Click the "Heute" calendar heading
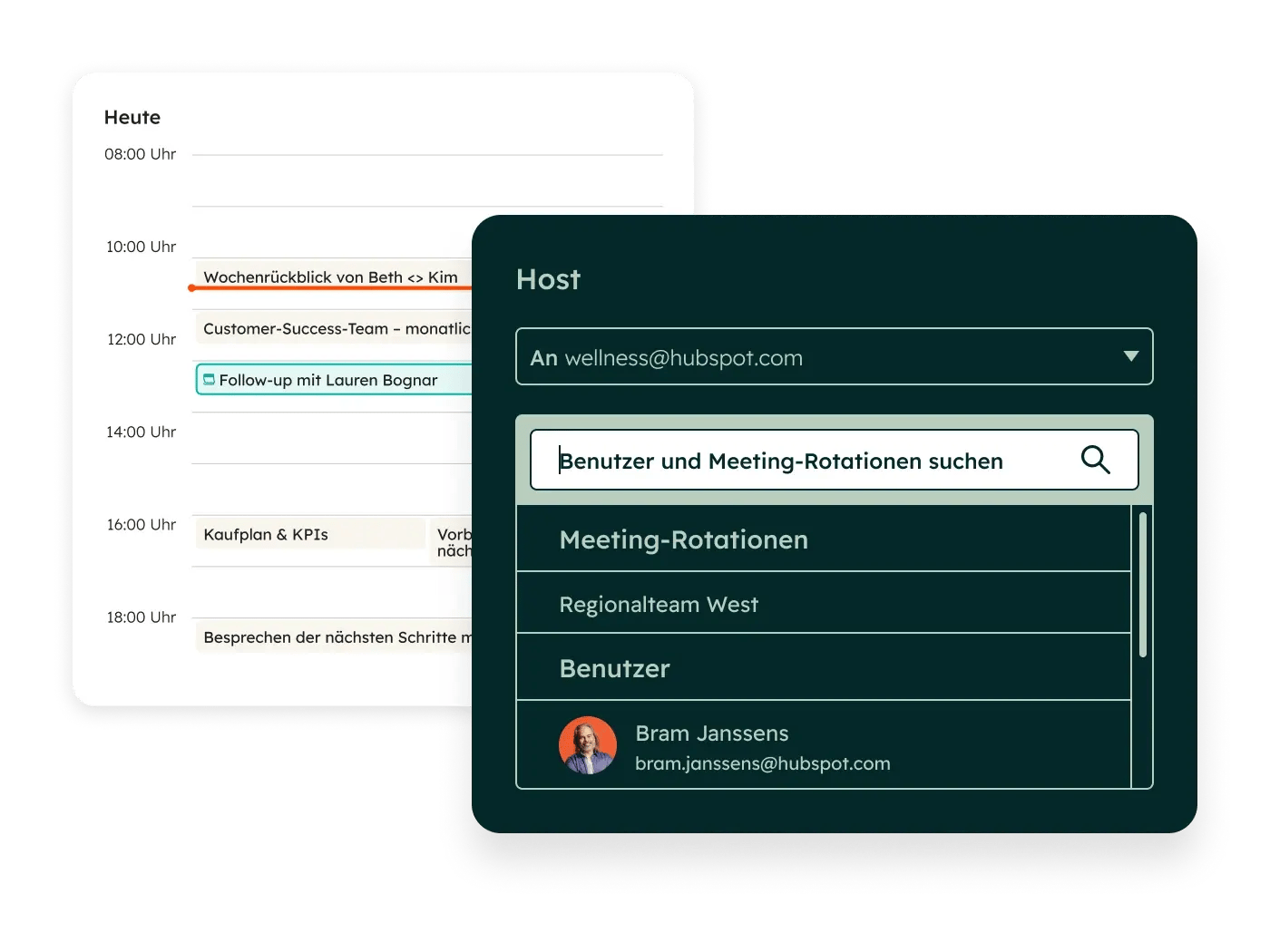This screenshot has height=952, width=1270. coord(132,117)
